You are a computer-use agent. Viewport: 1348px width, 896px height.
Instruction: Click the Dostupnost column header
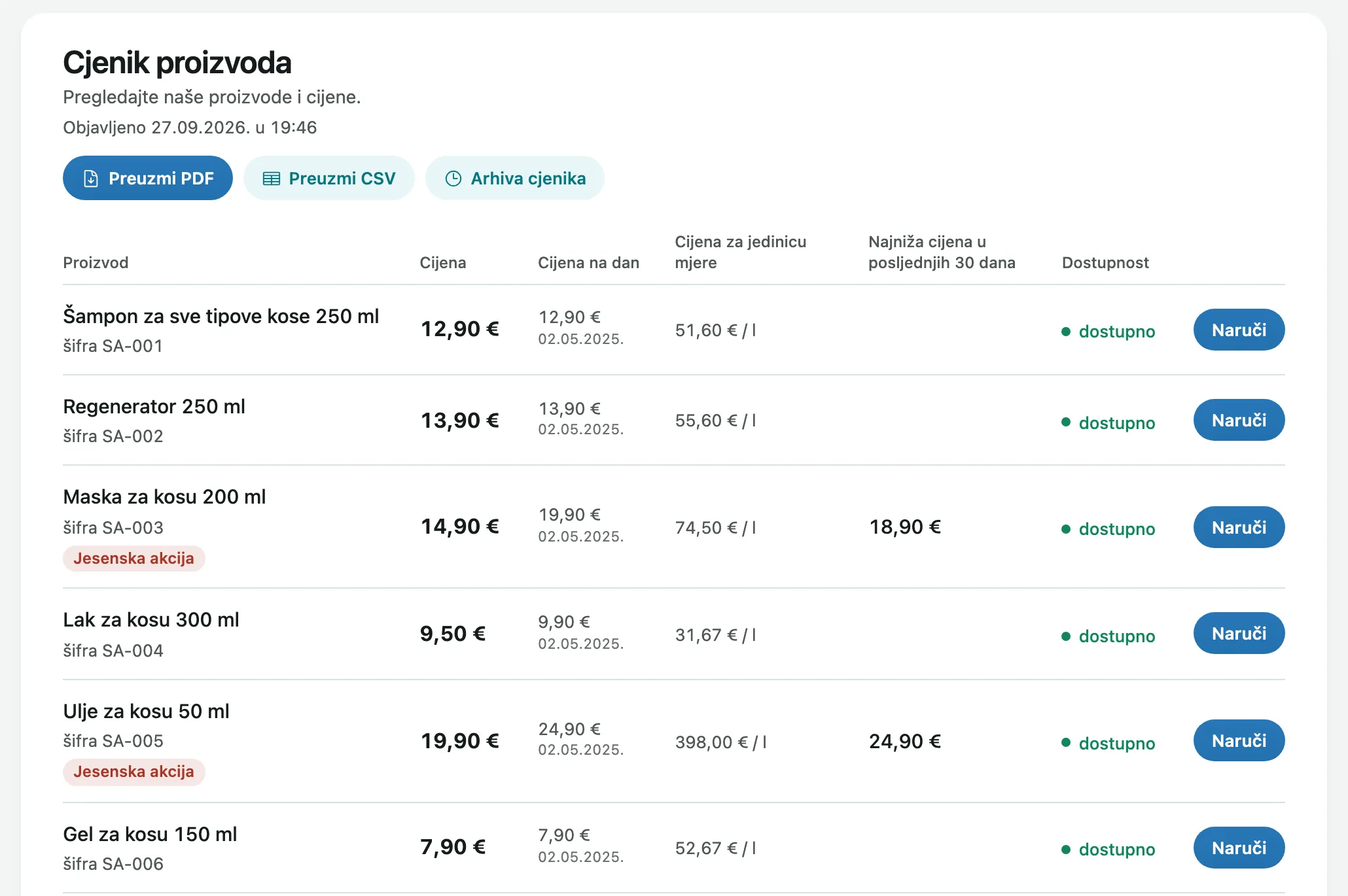[1105, 263]
